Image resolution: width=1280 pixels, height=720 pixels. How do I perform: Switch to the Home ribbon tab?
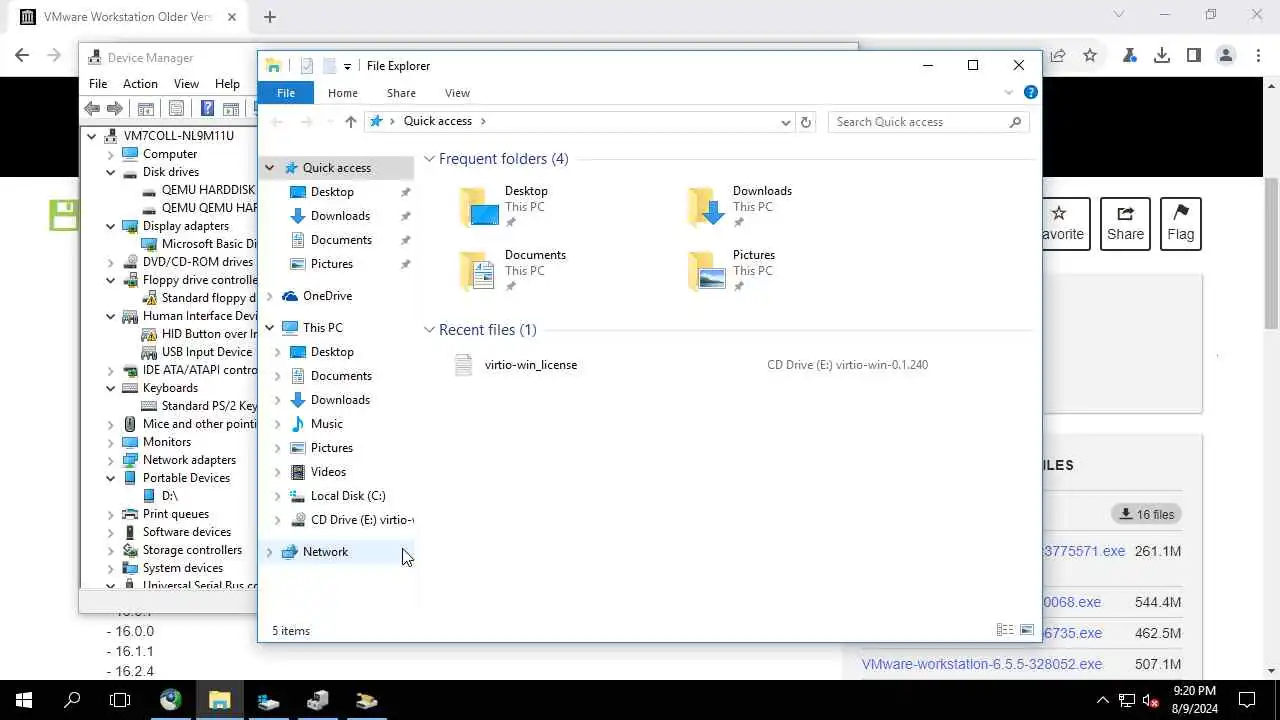(343, 93)
